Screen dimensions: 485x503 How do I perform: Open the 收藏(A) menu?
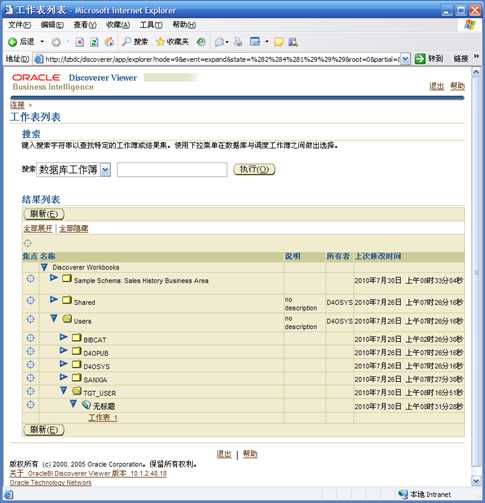(x=118, y=25)
